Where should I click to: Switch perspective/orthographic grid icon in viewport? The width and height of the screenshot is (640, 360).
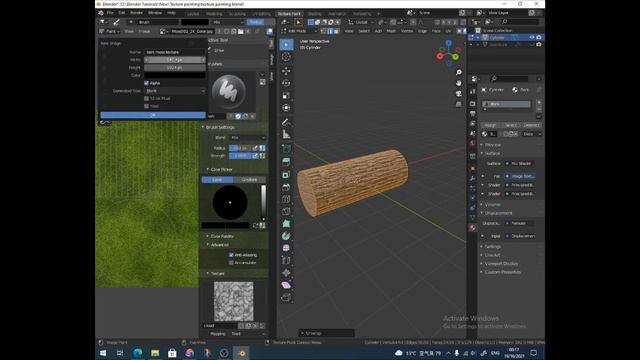point(459,104)
